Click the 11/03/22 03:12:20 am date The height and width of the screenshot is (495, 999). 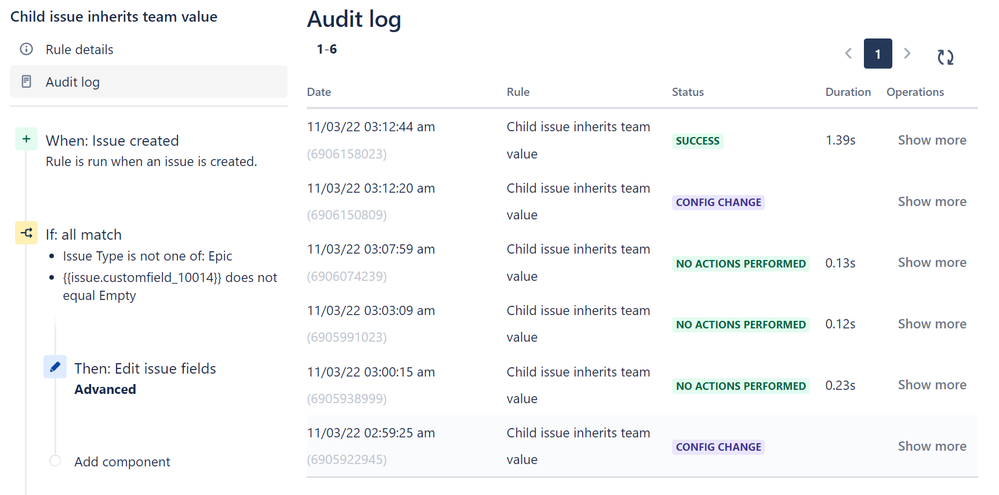(371, 188)
